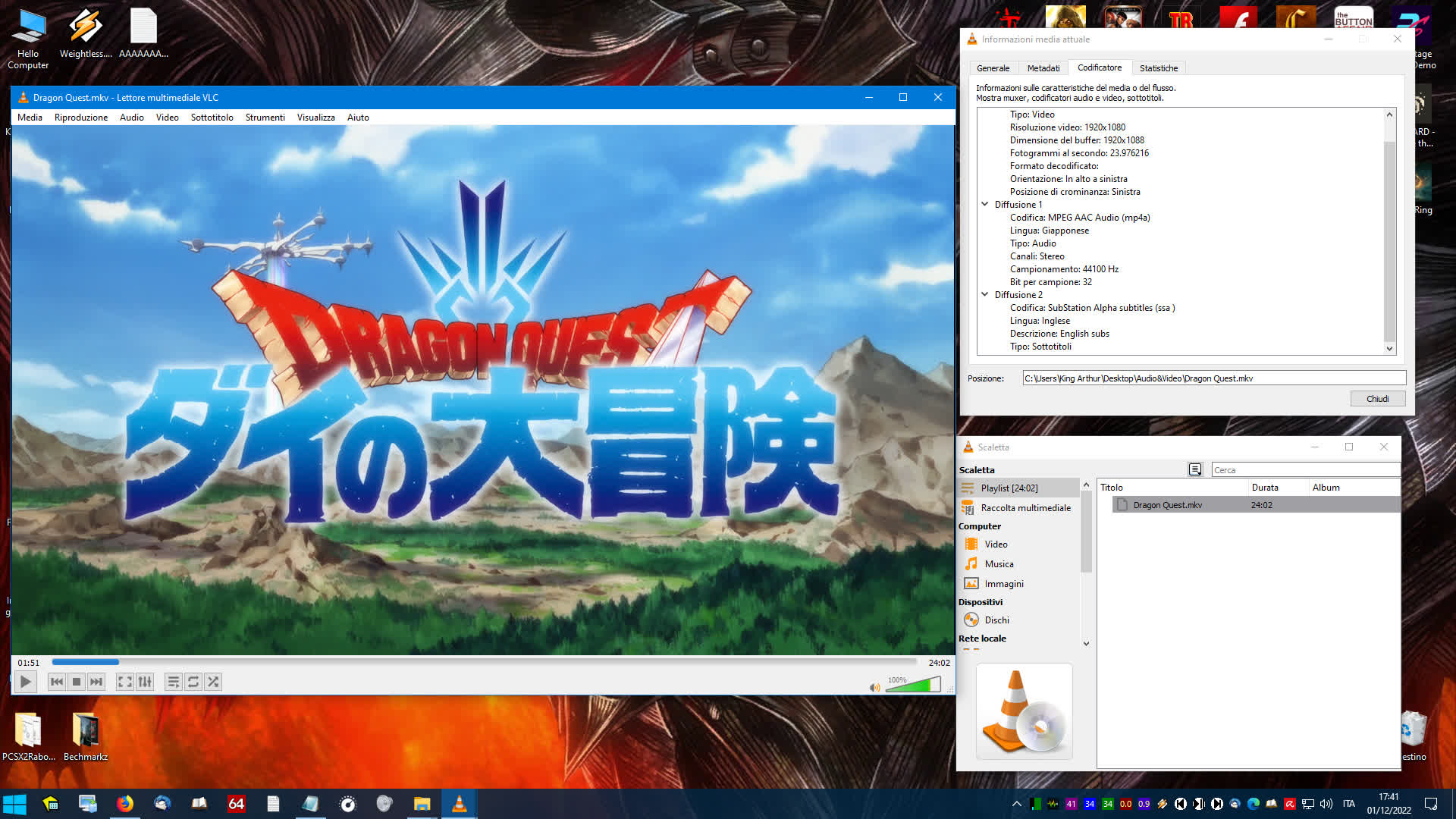Open the Sottotitolo menu

pos(212,118)
